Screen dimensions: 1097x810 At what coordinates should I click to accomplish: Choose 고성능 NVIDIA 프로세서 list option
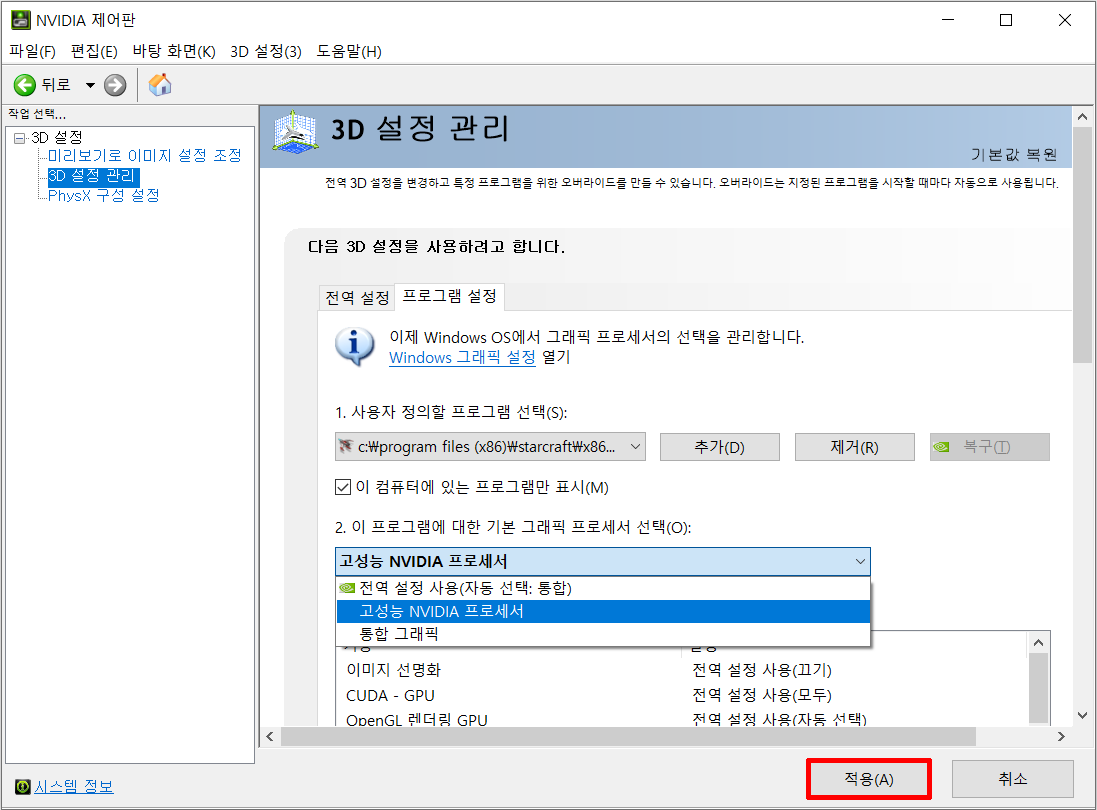pyautogui.click(x=603, y=611)
